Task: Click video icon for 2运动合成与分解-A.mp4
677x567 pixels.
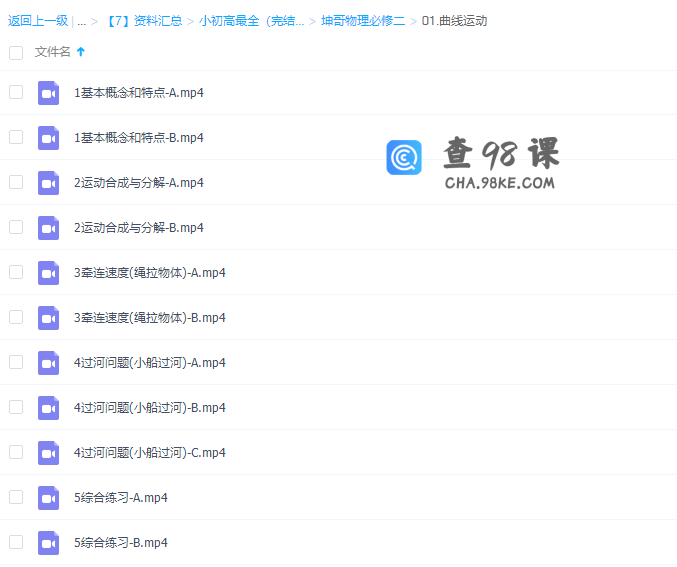Action: click(48, 183)
